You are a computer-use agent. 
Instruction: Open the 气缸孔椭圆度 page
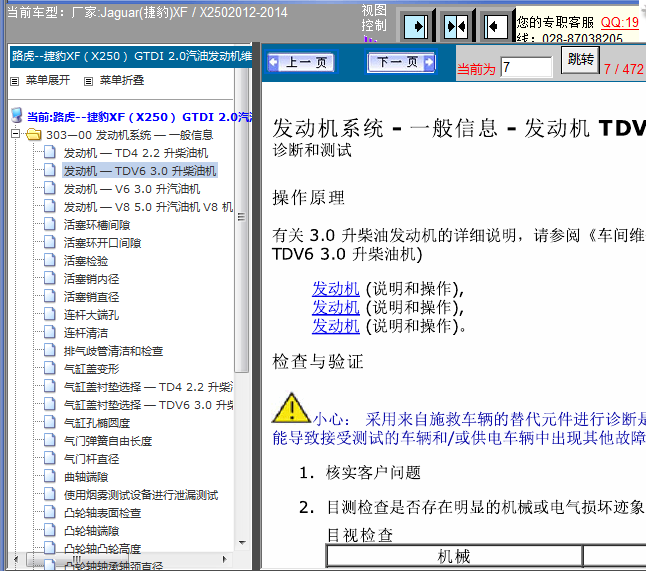coord(97,423)
